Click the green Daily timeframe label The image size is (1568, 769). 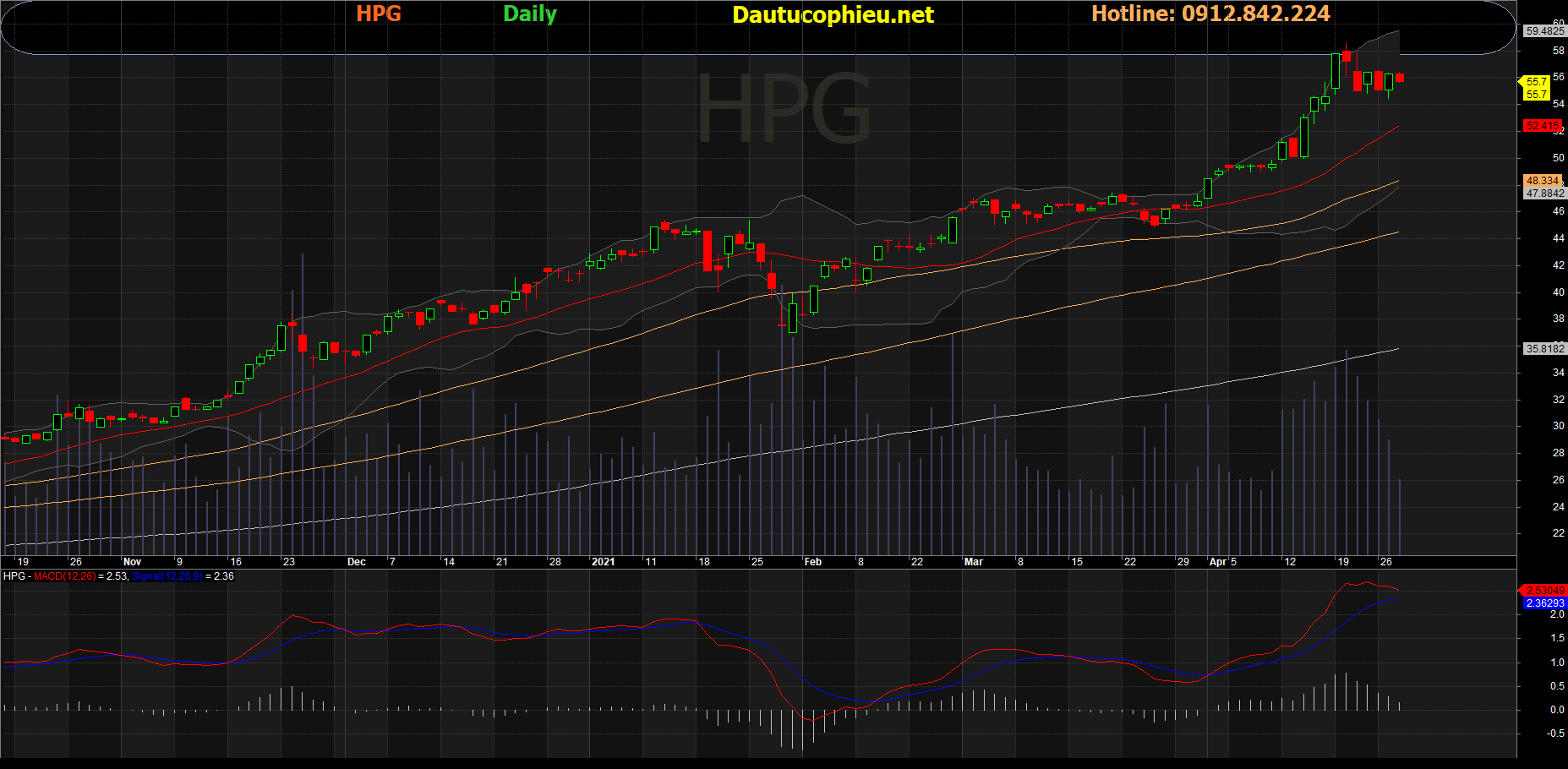coord(529,14)
